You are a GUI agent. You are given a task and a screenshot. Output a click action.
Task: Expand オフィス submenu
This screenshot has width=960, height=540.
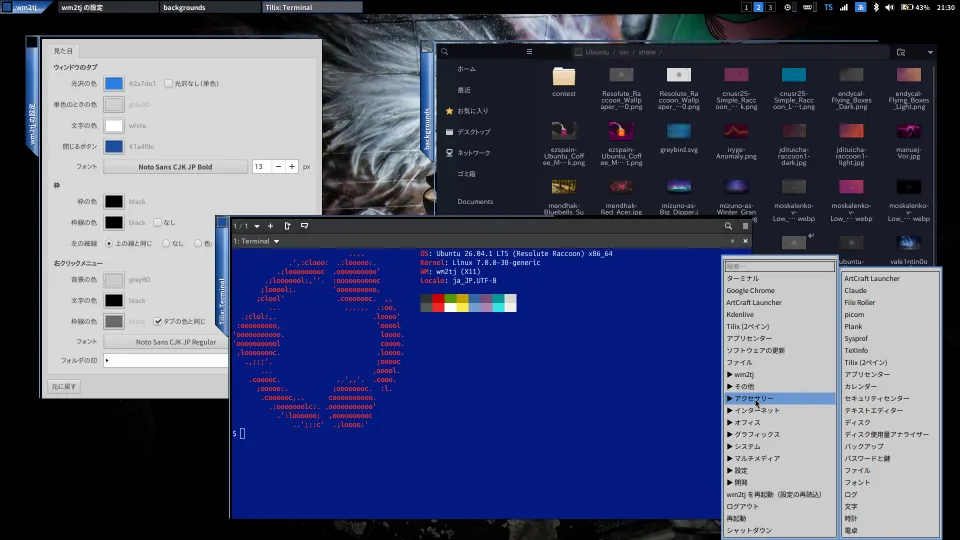[779, 422]
